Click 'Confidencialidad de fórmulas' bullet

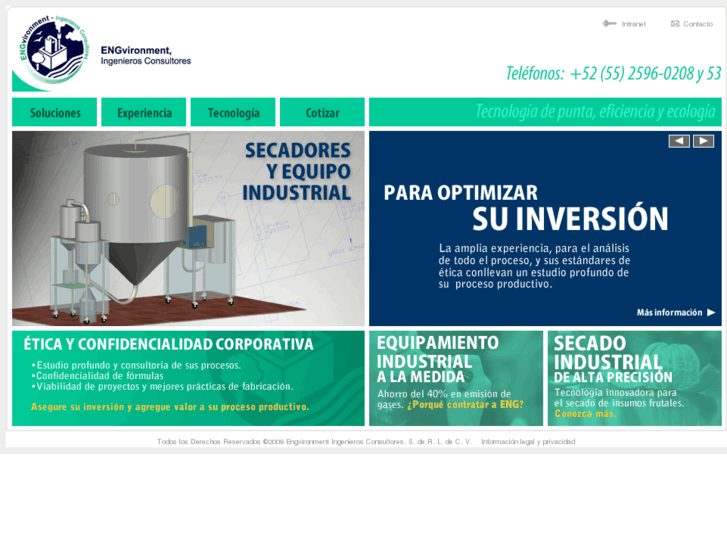tap(97, 376)
